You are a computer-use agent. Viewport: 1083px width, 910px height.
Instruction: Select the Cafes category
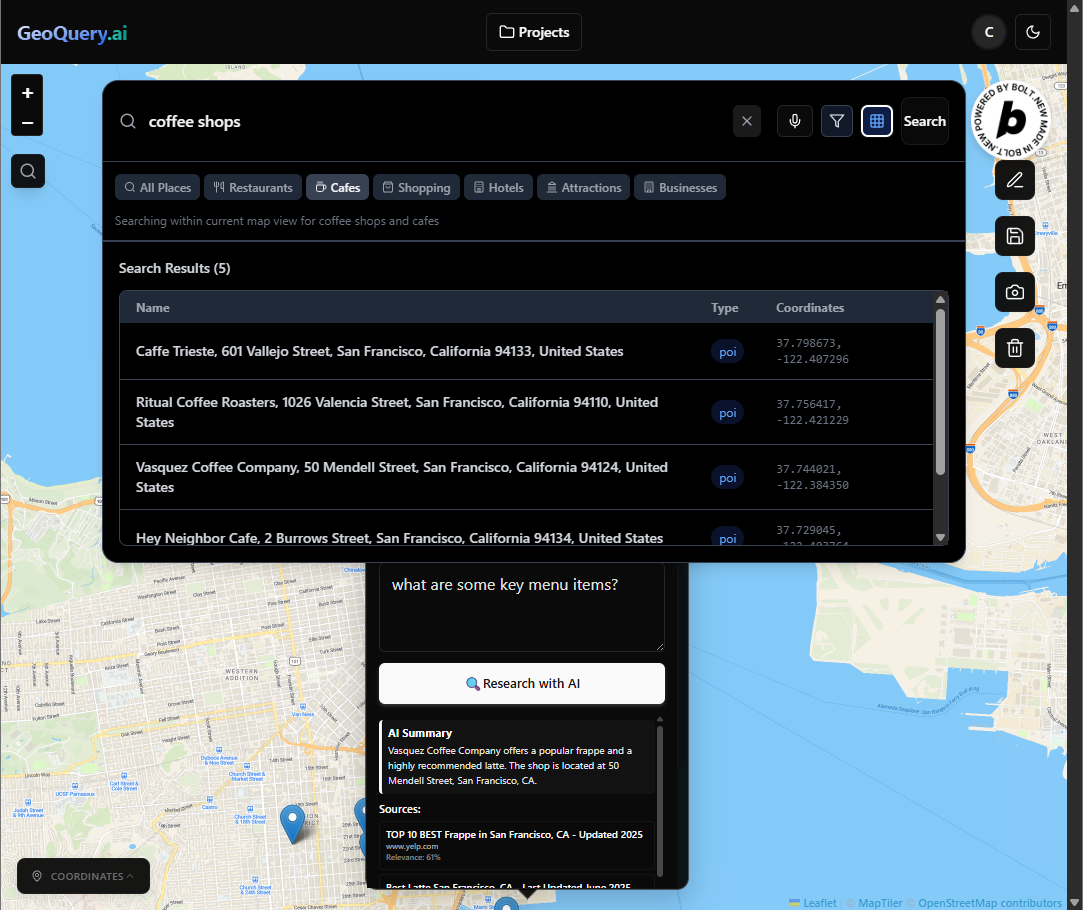coord(338,187)
